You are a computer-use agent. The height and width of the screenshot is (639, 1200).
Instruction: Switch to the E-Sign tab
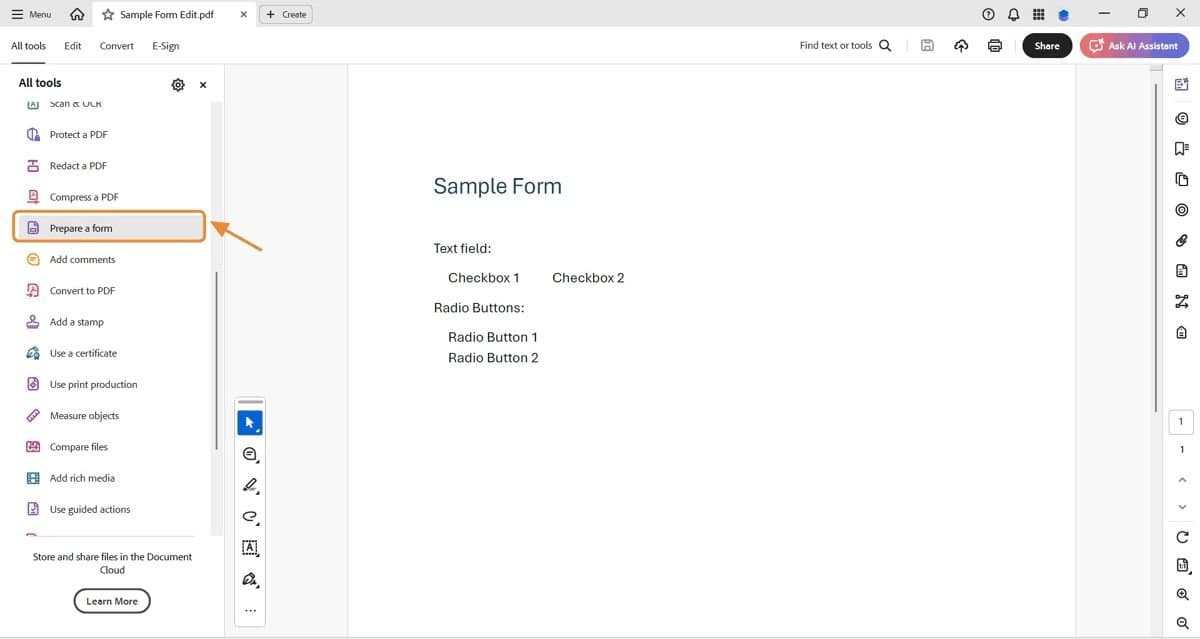165,46
